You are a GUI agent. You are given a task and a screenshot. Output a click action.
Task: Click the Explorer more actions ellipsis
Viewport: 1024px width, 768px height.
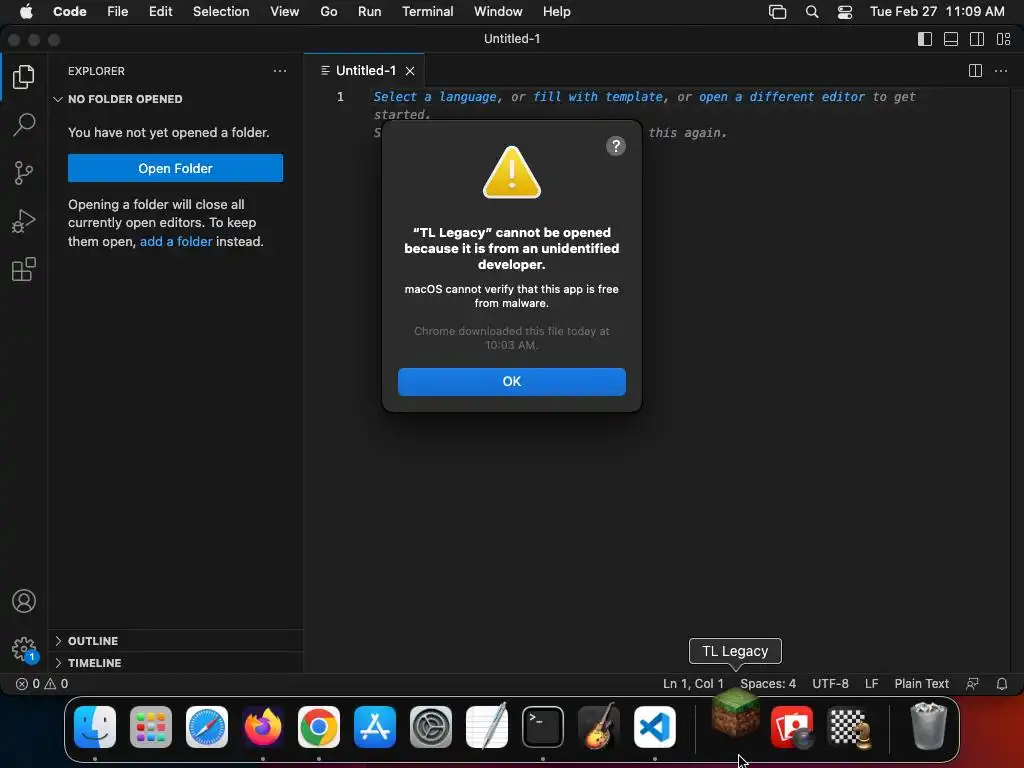tap(280, 71)
